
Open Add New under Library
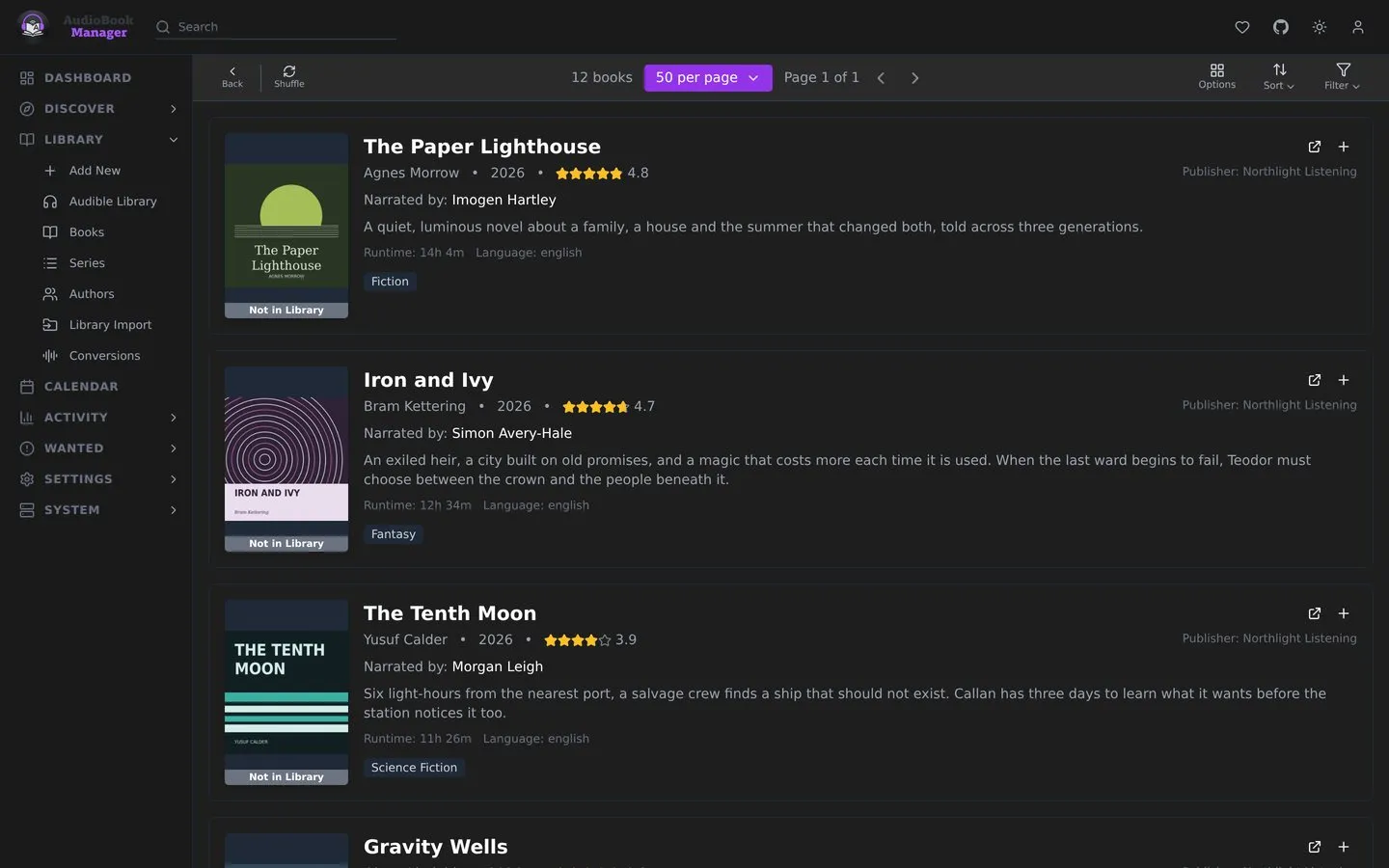pyautogui.click(x=96, y=170)
